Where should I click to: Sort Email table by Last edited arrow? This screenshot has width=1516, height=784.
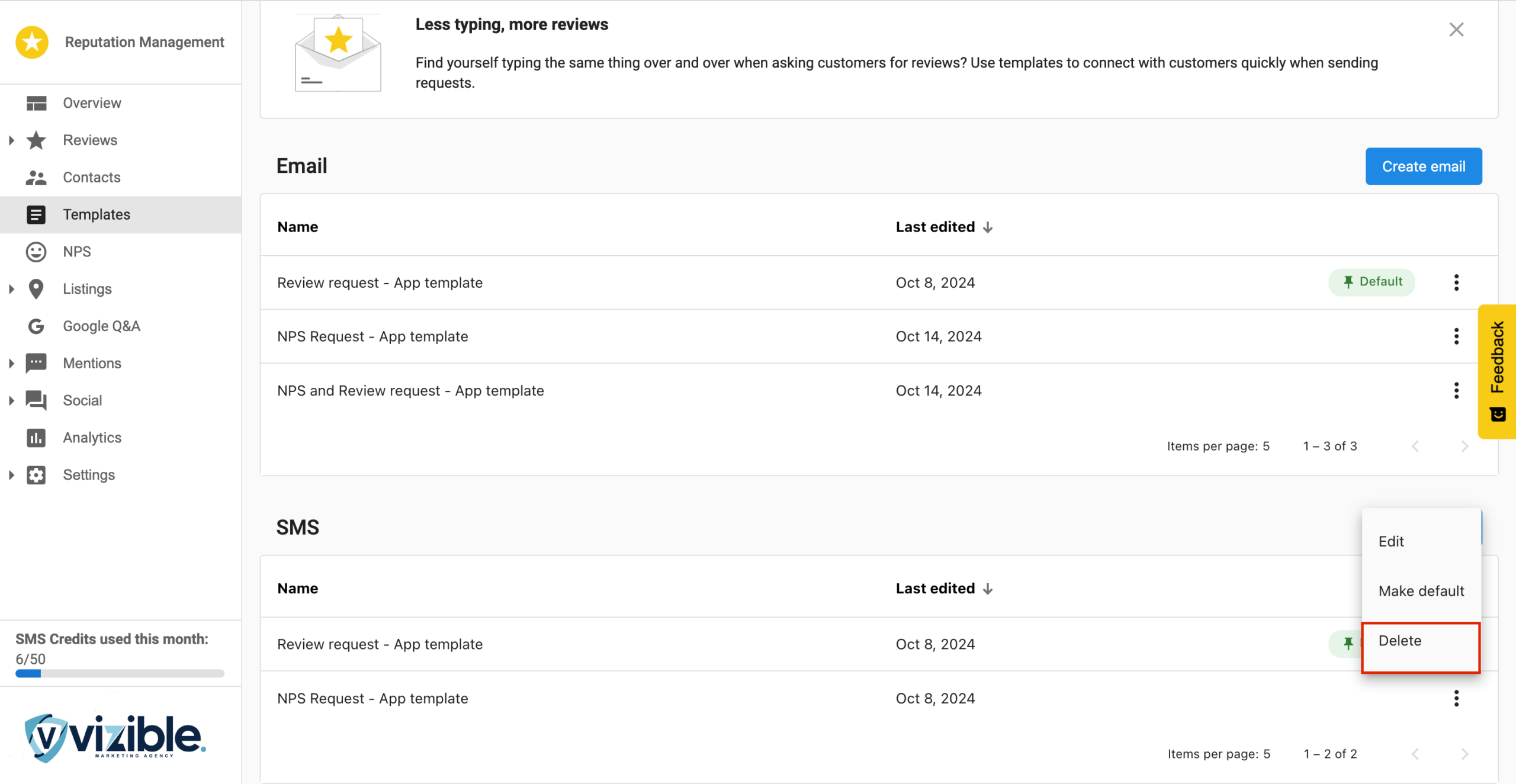tap(987, 227)
